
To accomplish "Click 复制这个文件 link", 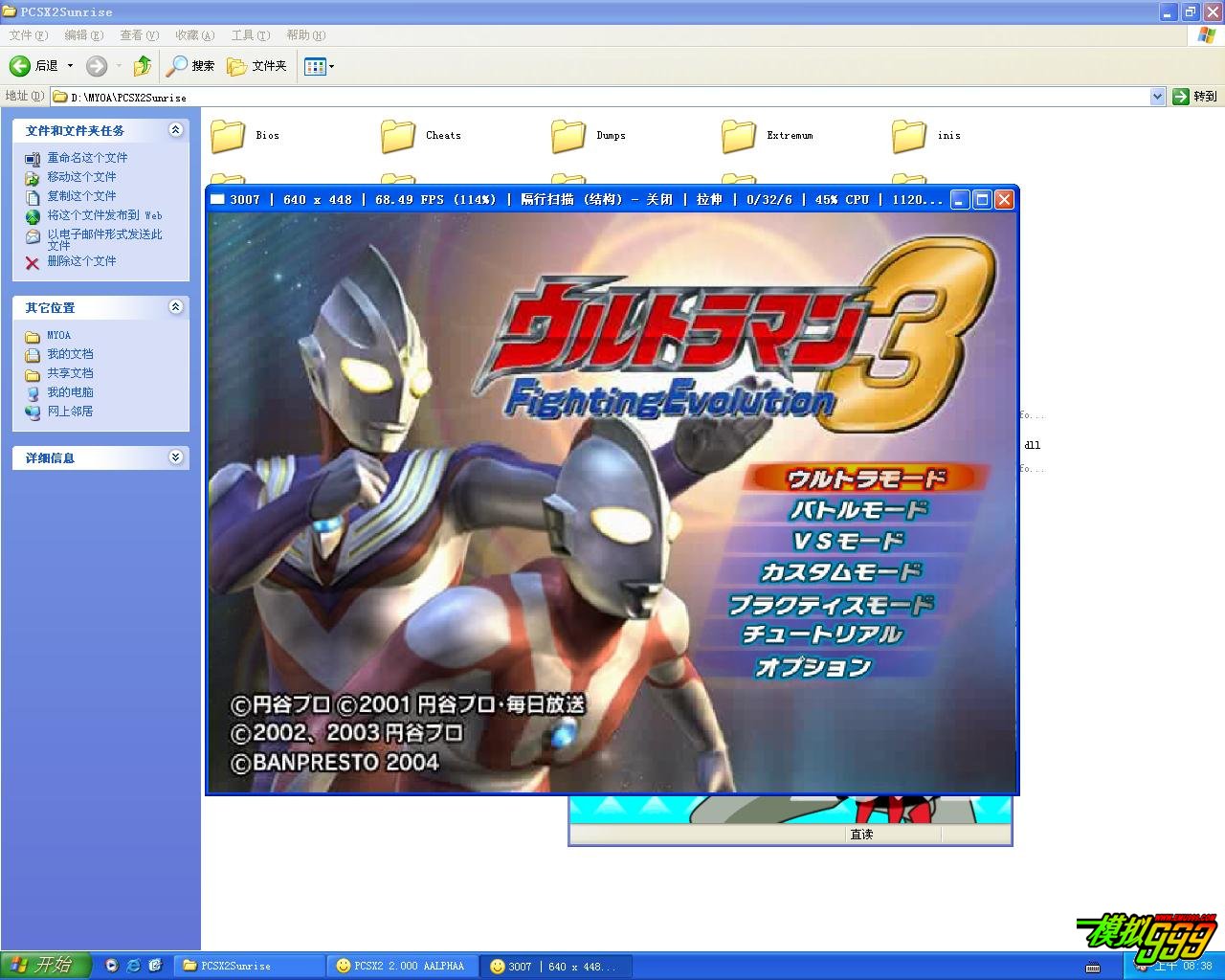I will 81,196.
